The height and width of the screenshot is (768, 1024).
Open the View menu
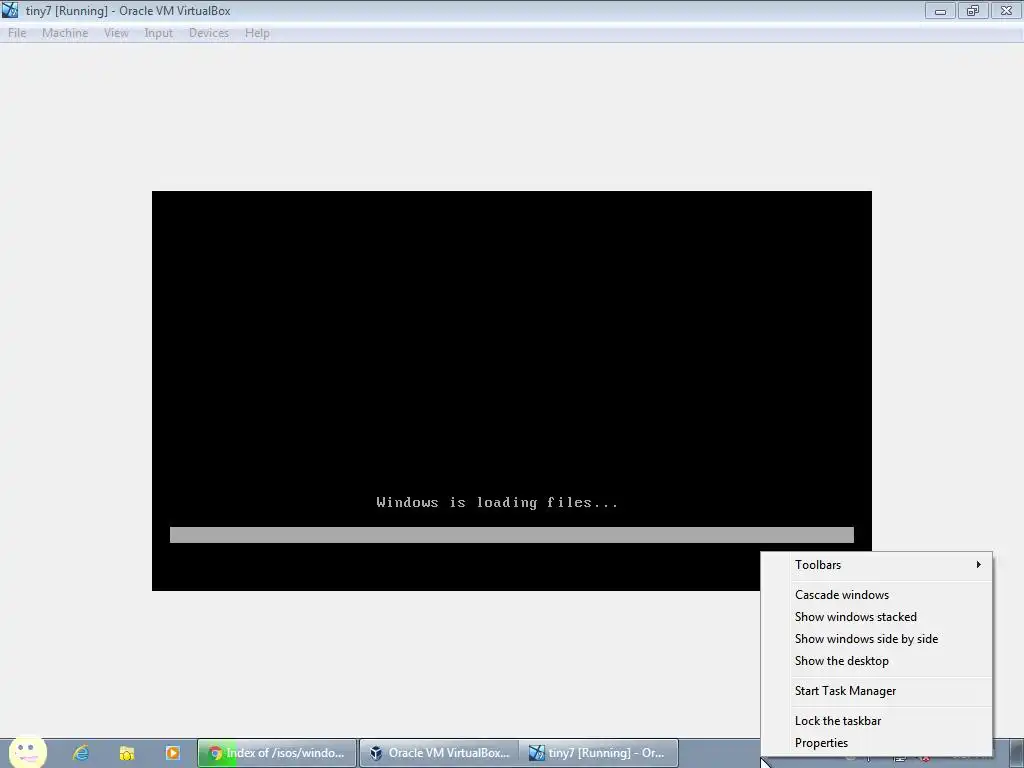tap(116, 33)
